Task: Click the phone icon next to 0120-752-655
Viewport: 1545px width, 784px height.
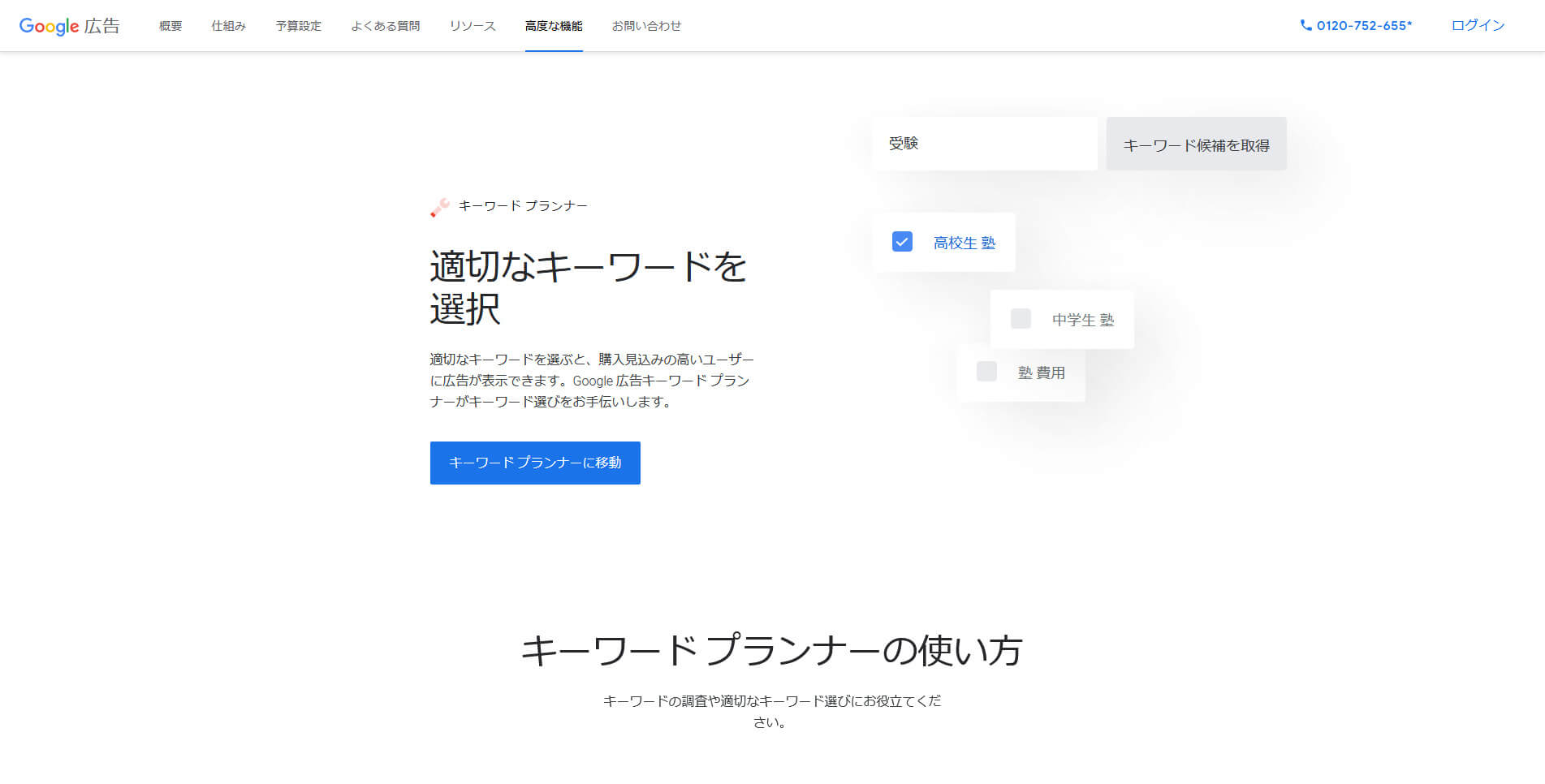Action: 1305,25
